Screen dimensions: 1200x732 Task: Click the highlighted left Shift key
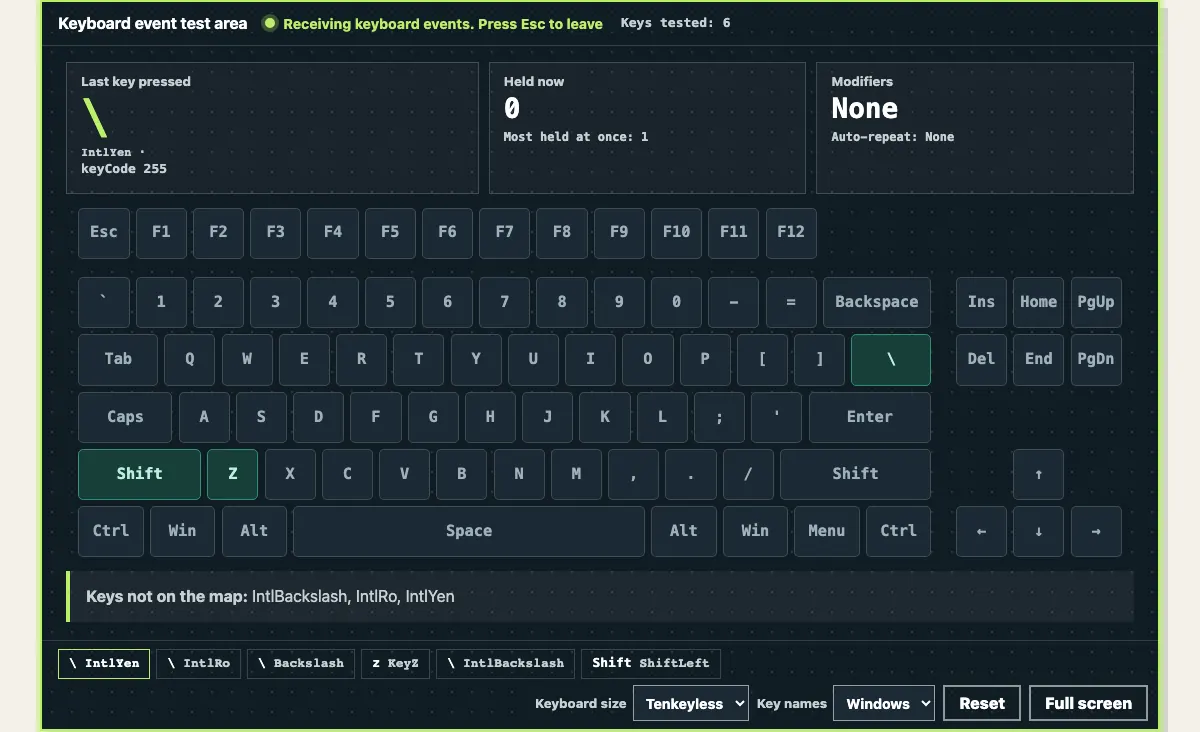click(x=139, y=474)
